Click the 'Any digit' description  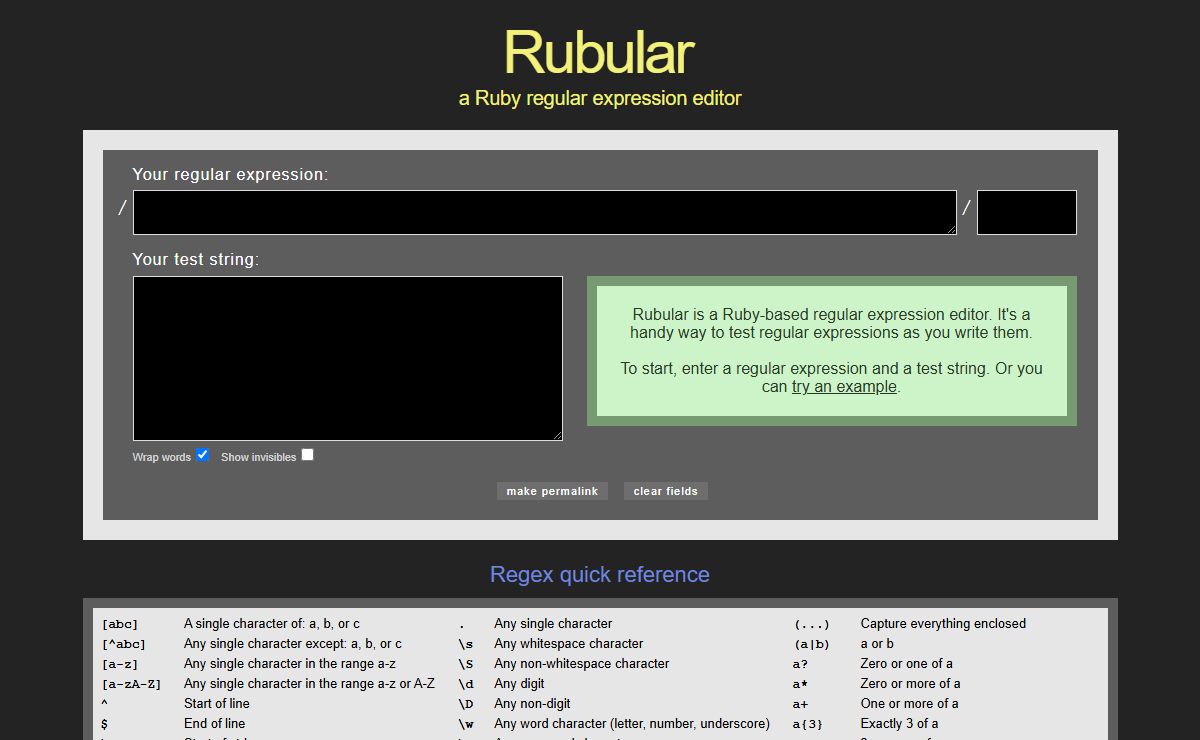519,684
